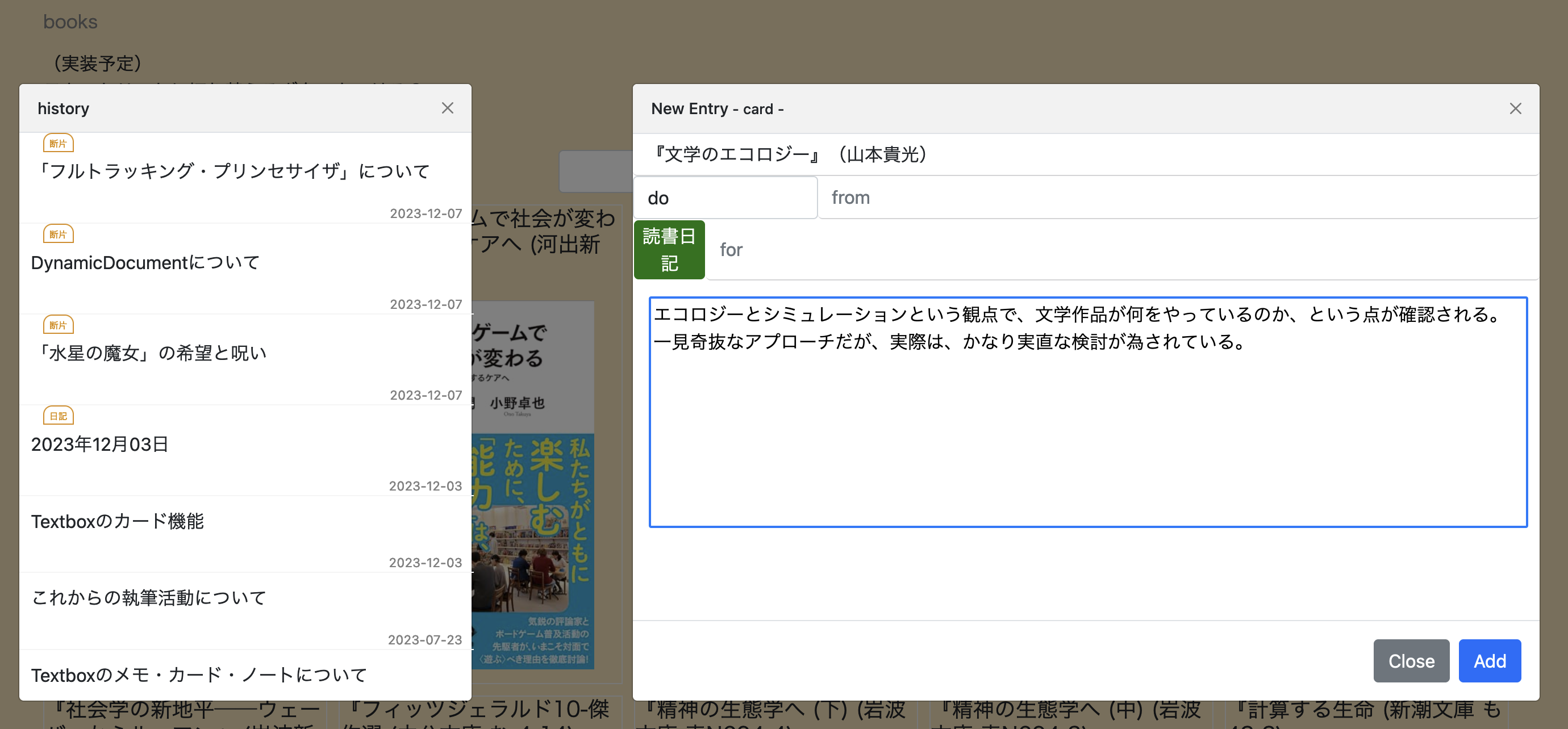
Task: Close the New Entry card dialog X
Action: pyautogui.click(x=1515, y=109)
